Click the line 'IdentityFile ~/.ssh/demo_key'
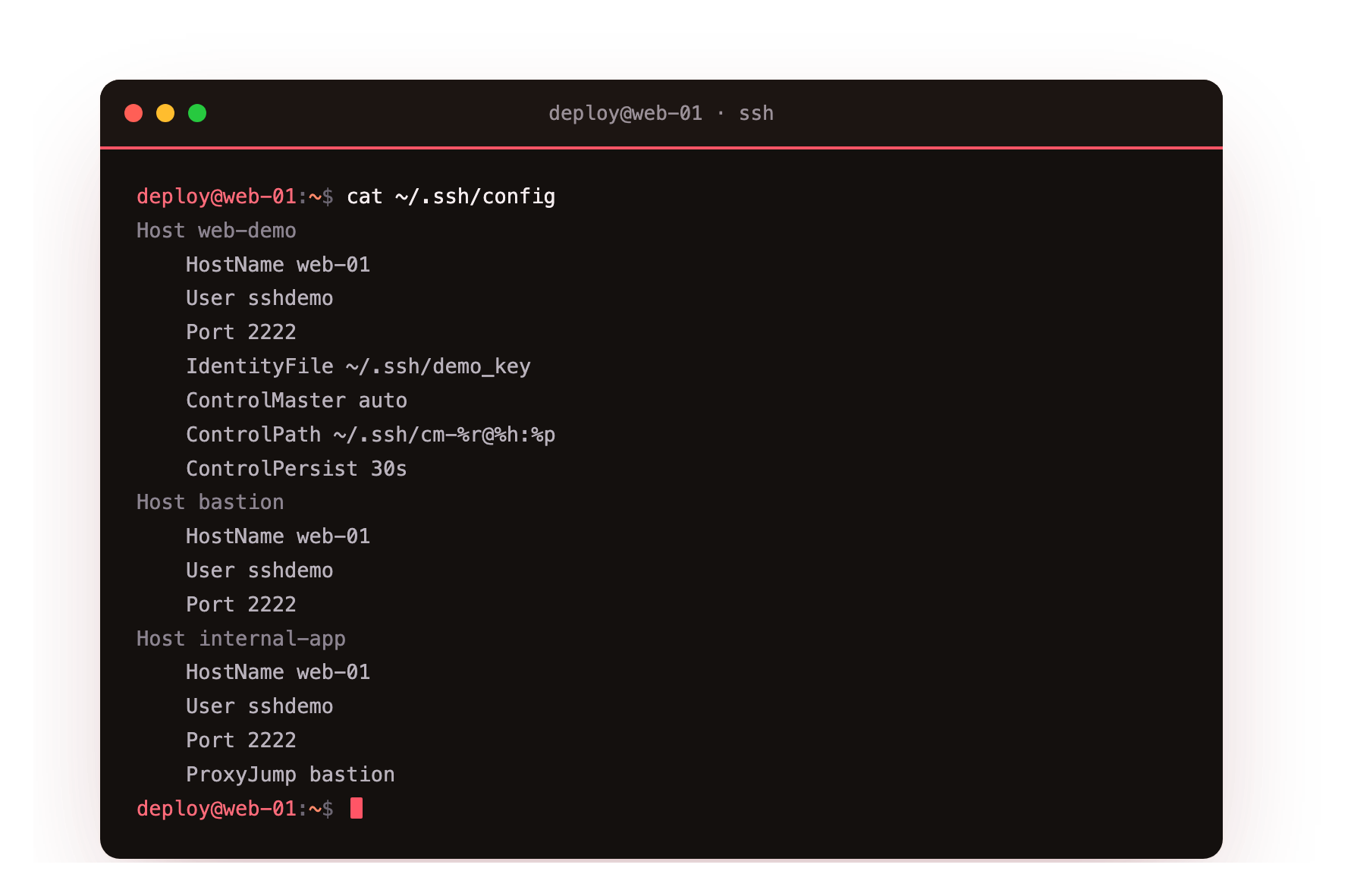1354x896 pixels. [358, 366]
